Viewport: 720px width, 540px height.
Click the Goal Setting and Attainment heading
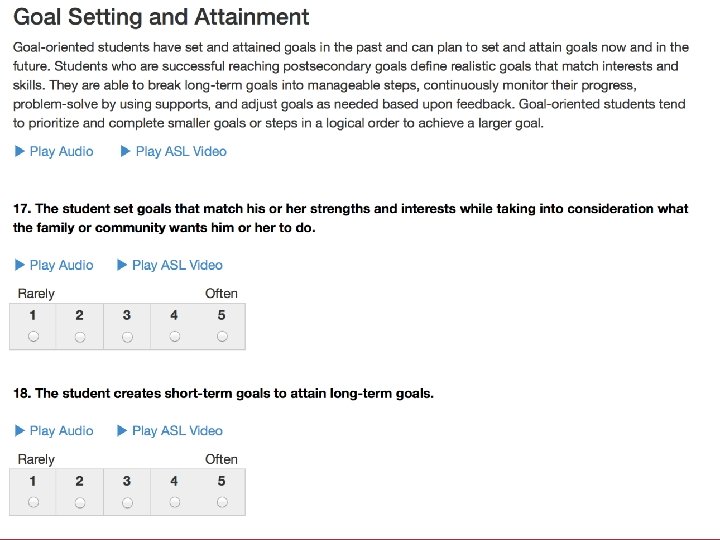(x=161, y=17)
